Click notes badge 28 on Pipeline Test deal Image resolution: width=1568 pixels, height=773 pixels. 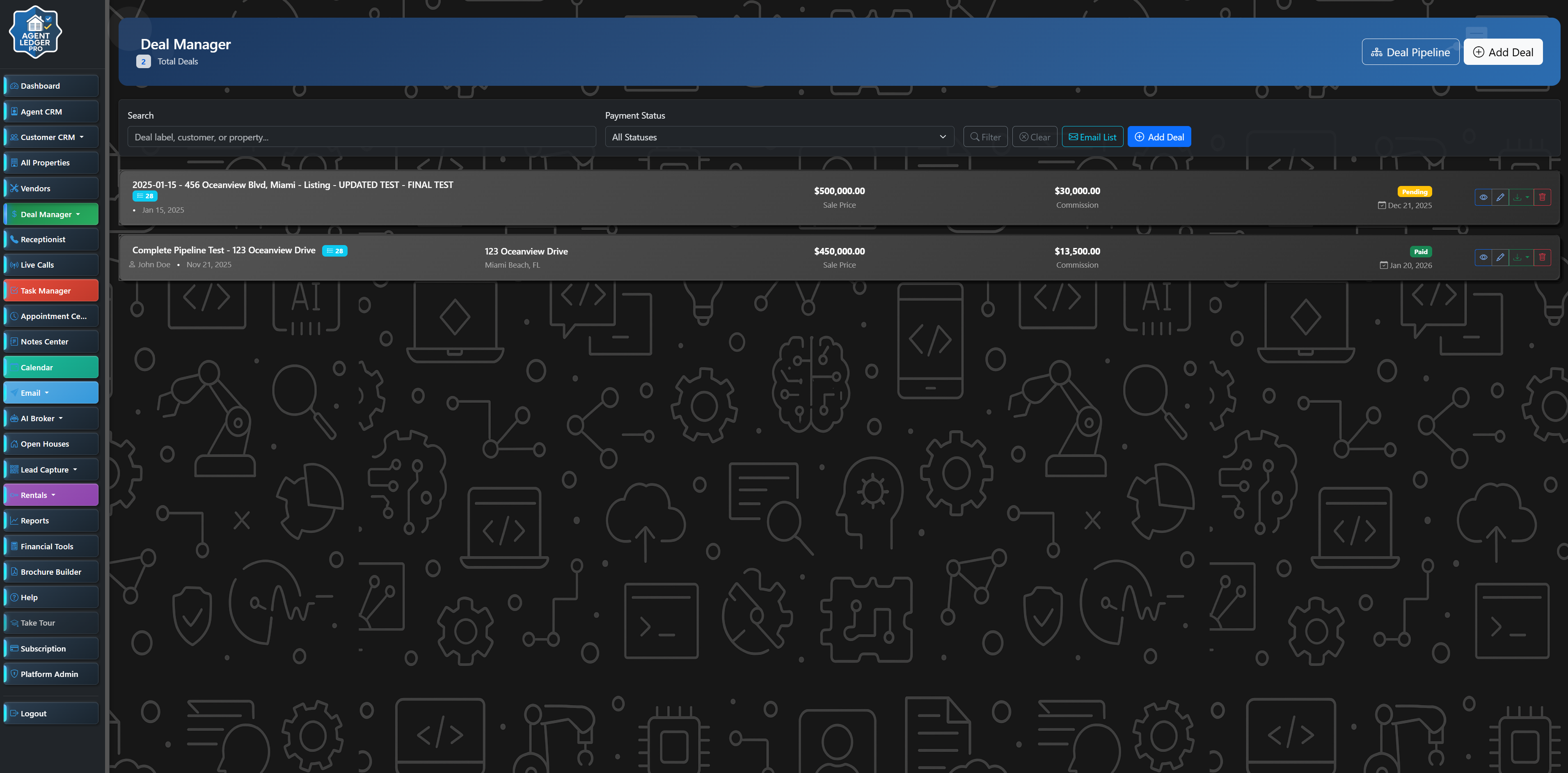[x=335, y=251]
